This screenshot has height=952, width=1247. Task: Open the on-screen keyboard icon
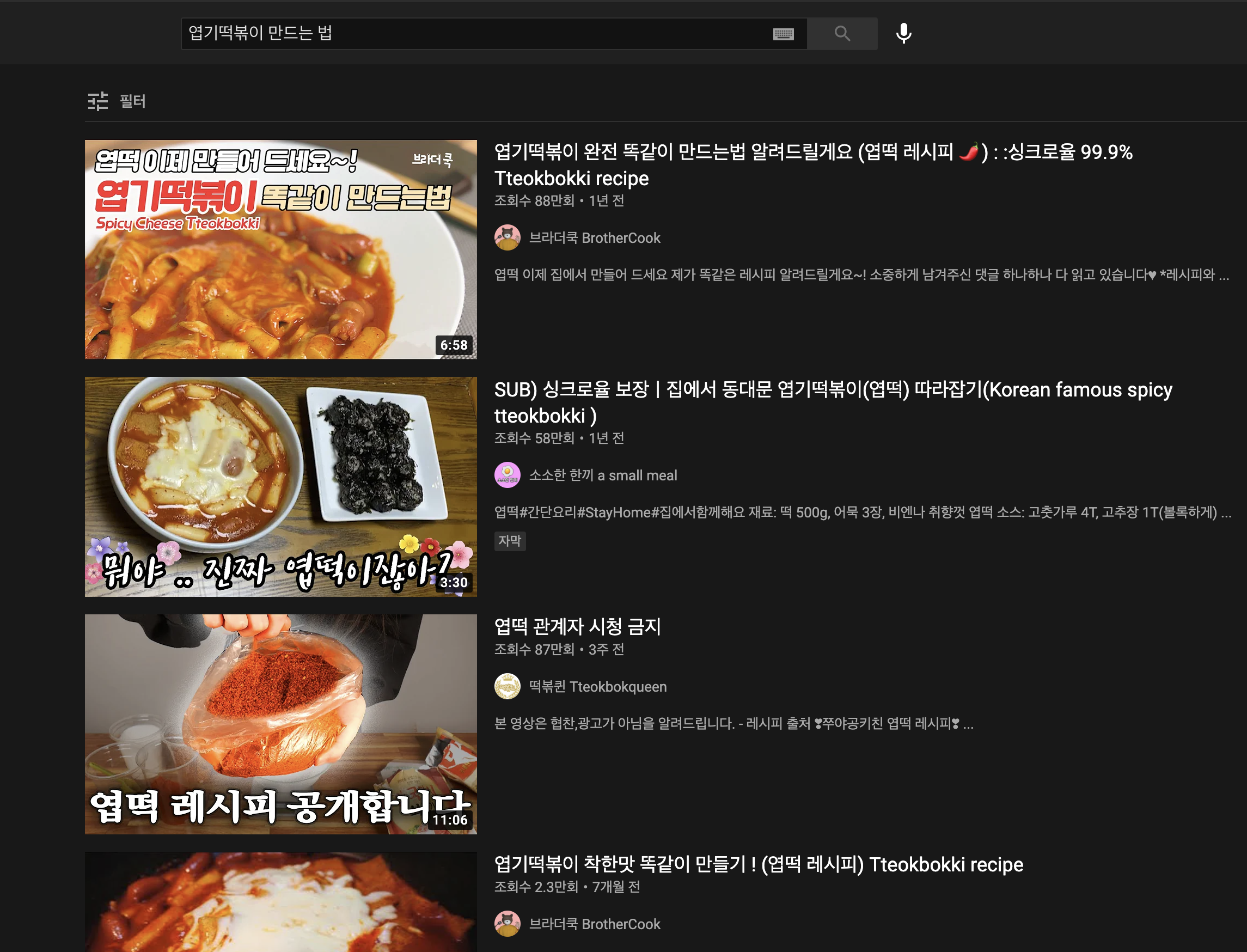(783, 34)
